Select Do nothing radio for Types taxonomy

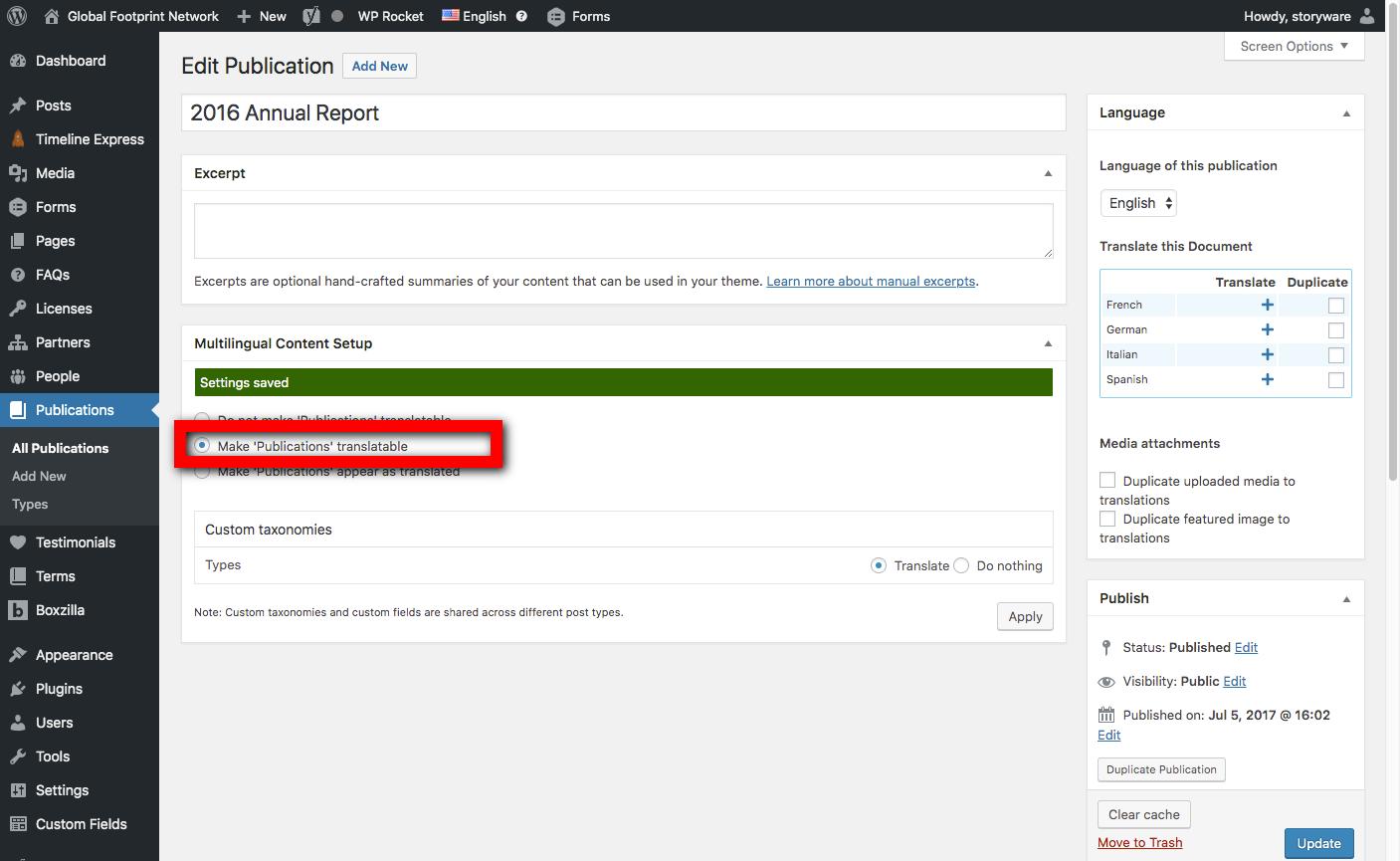[x=961, y=565]
